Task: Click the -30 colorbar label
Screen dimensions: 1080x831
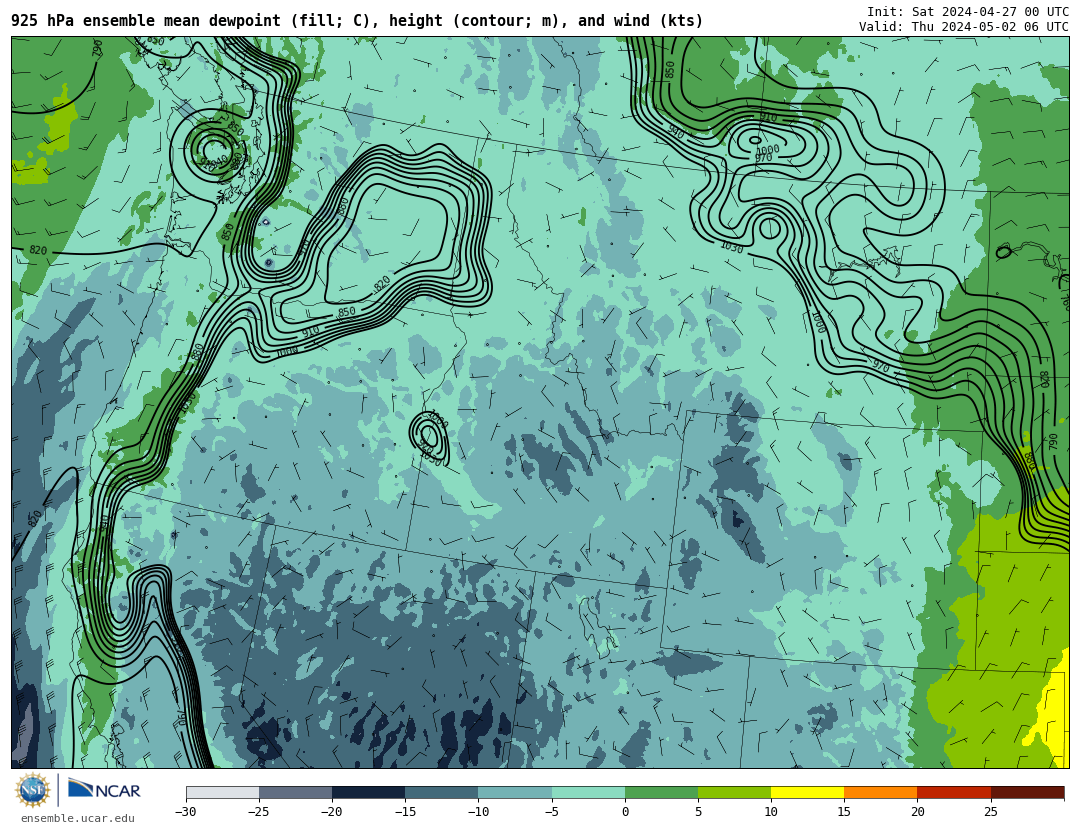Action: click(x=185, y=812)
